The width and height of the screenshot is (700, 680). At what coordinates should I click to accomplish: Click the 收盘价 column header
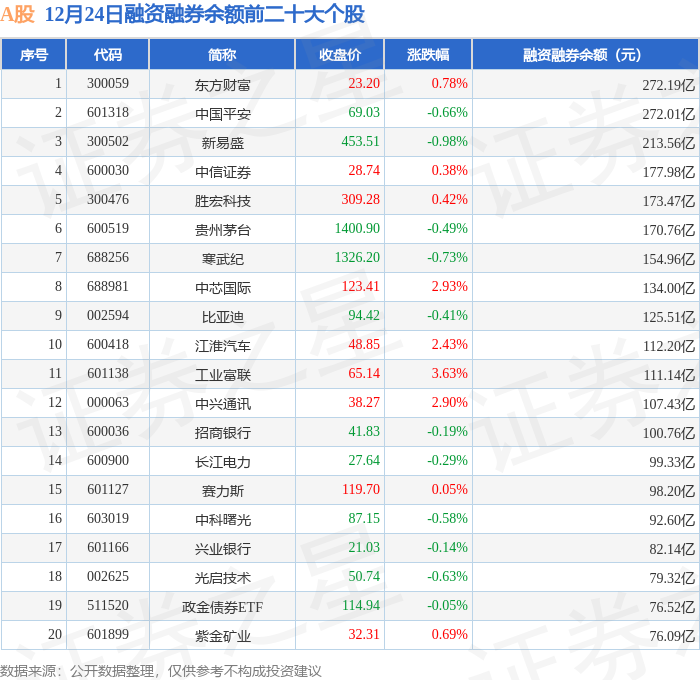click(x=340, y=55)
